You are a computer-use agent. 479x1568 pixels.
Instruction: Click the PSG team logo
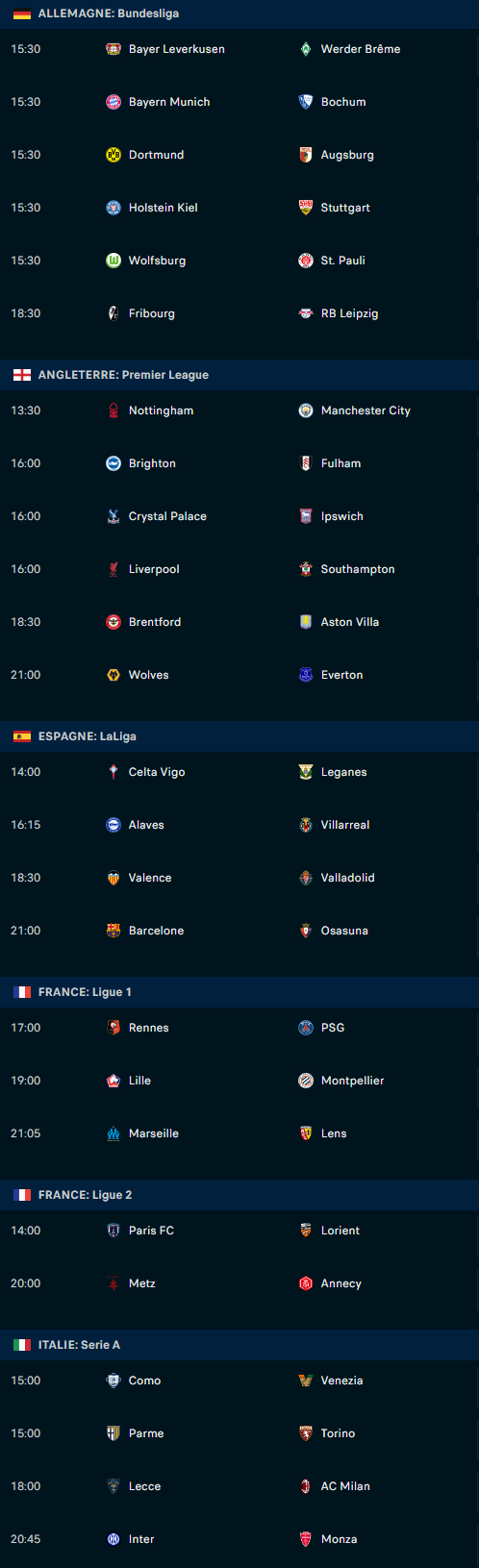click(x=306, y=1028)
